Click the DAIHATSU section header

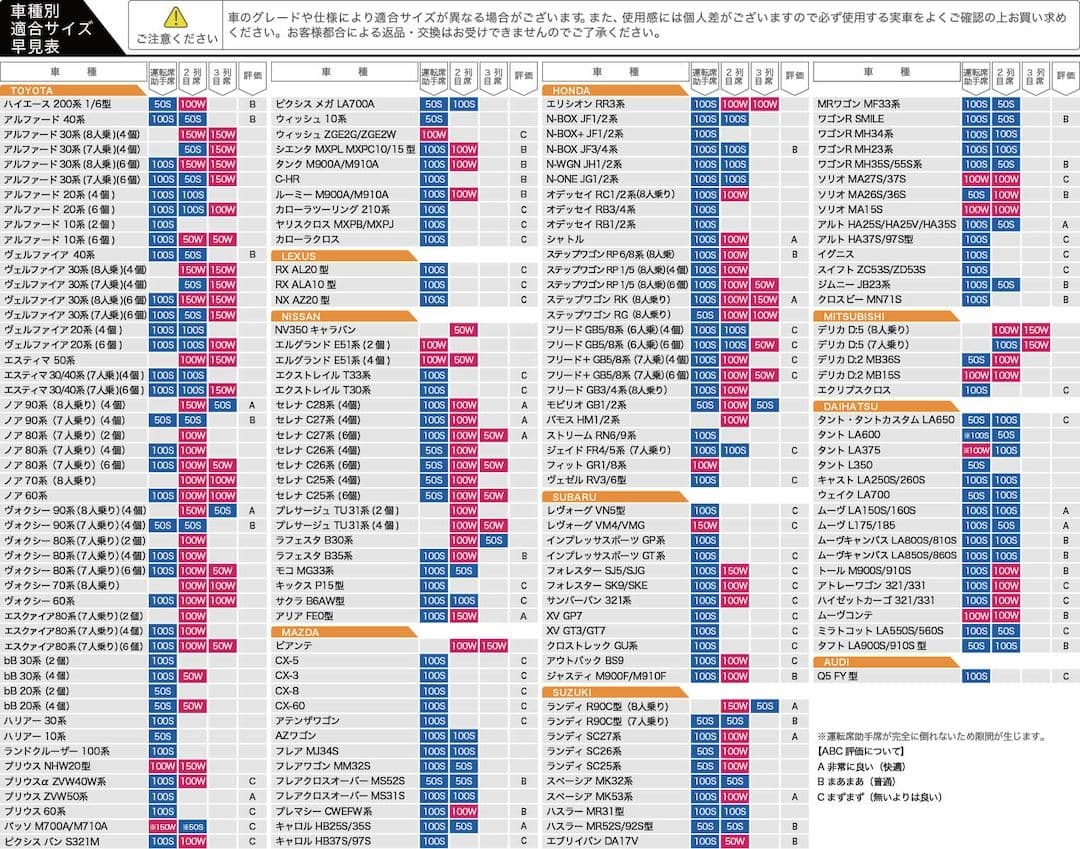coord(850,406)
